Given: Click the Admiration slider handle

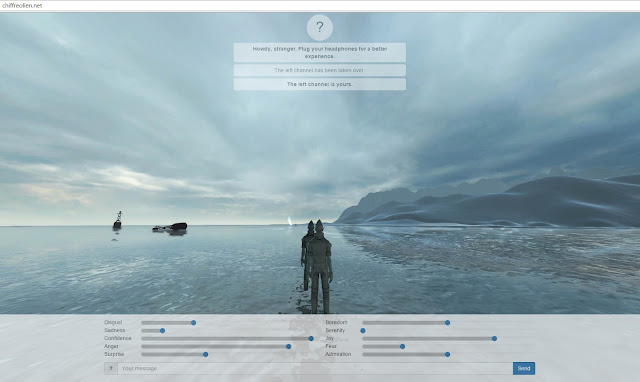Looking at the screenshot, I should (447, 354).
